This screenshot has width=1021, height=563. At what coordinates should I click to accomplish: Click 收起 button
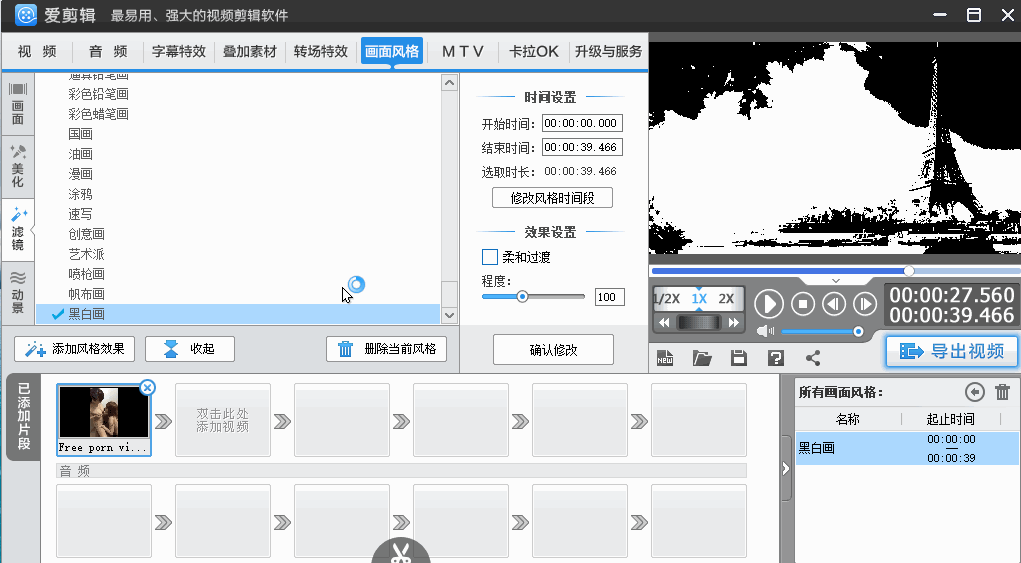coord(189,349)
